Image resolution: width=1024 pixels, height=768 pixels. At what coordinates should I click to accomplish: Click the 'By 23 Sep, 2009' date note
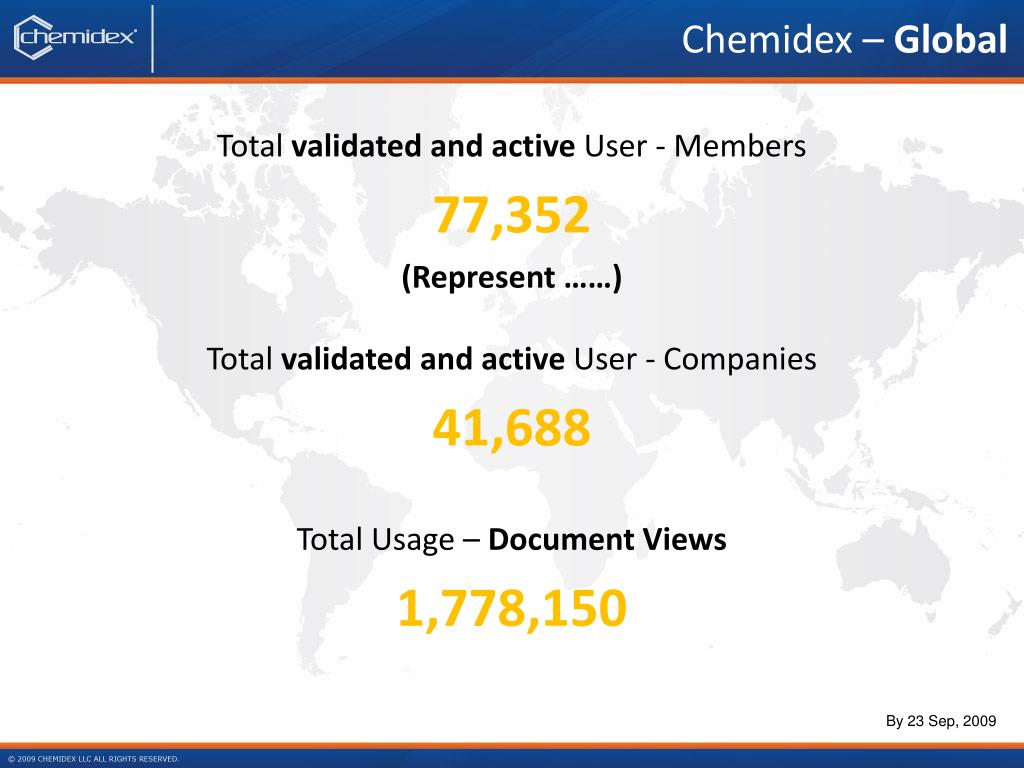[940, 721]
